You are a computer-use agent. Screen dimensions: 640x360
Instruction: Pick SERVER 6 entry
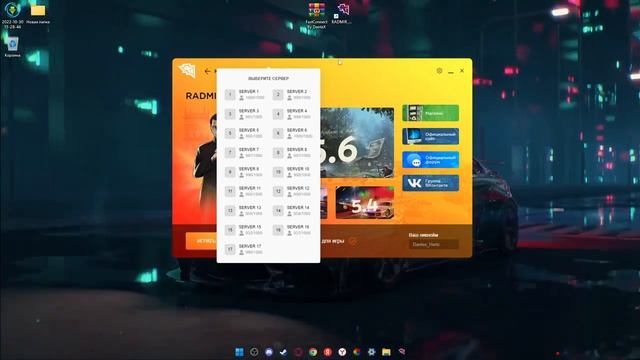coord(293,133)
